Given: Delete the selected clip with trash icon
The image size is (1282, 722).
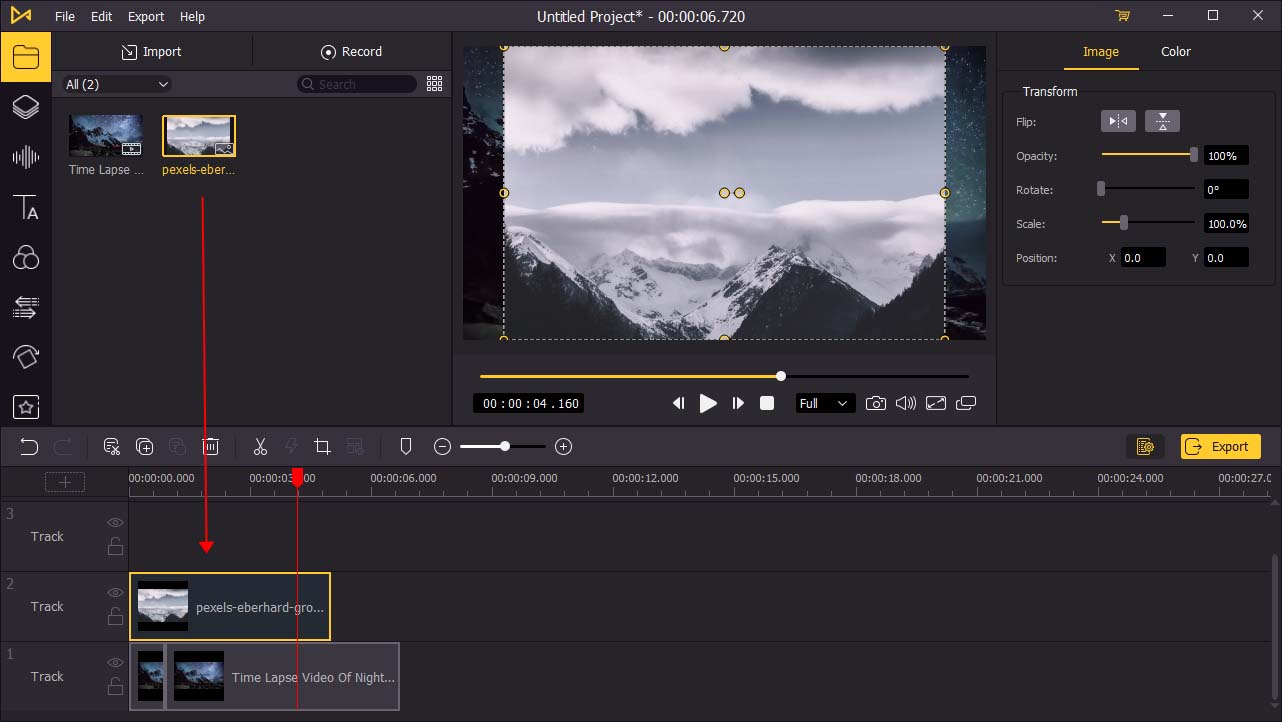Looking at the screenshot, I should (211, 447).
